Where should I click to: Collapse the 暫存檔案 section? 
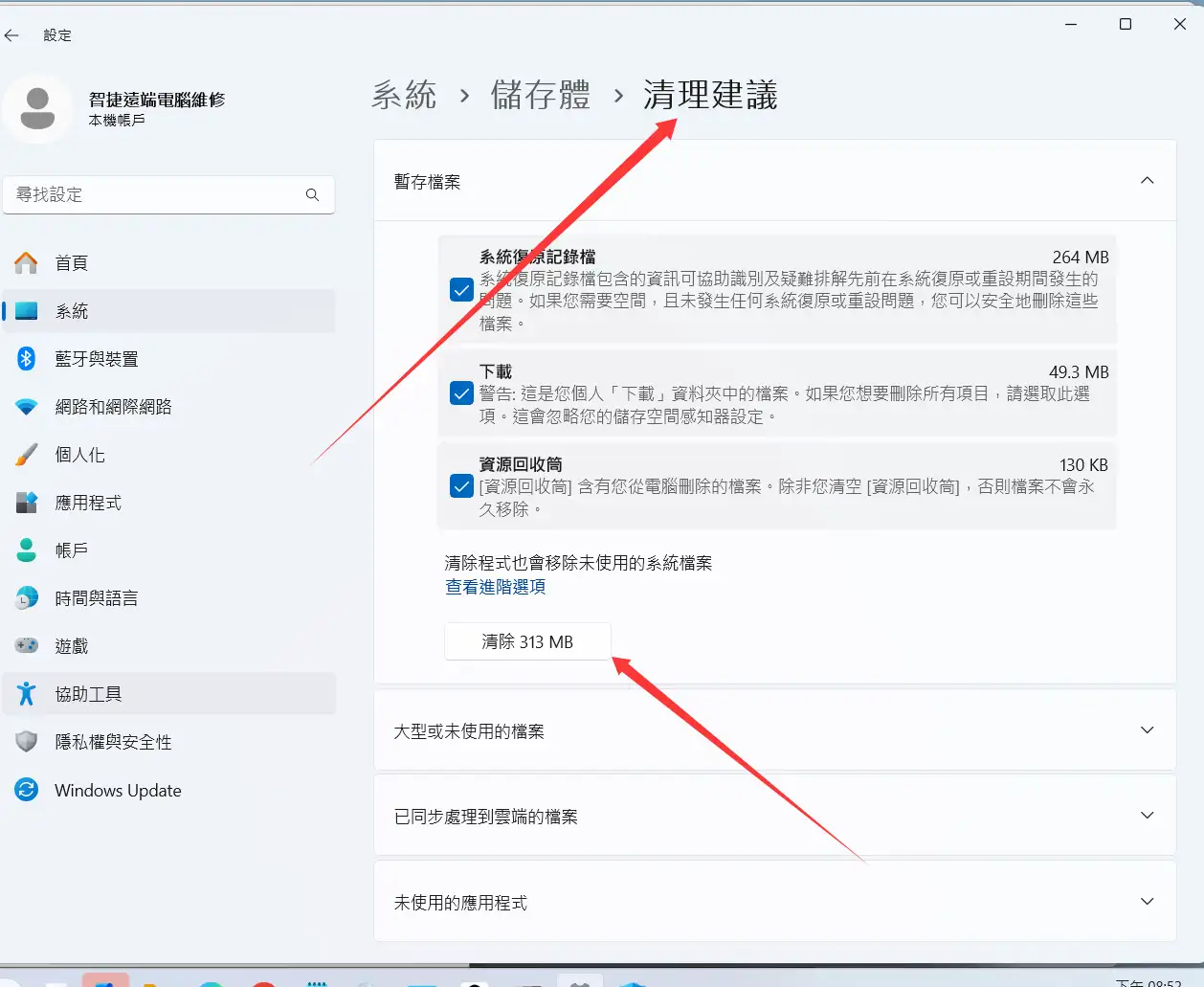point(1147,181)
